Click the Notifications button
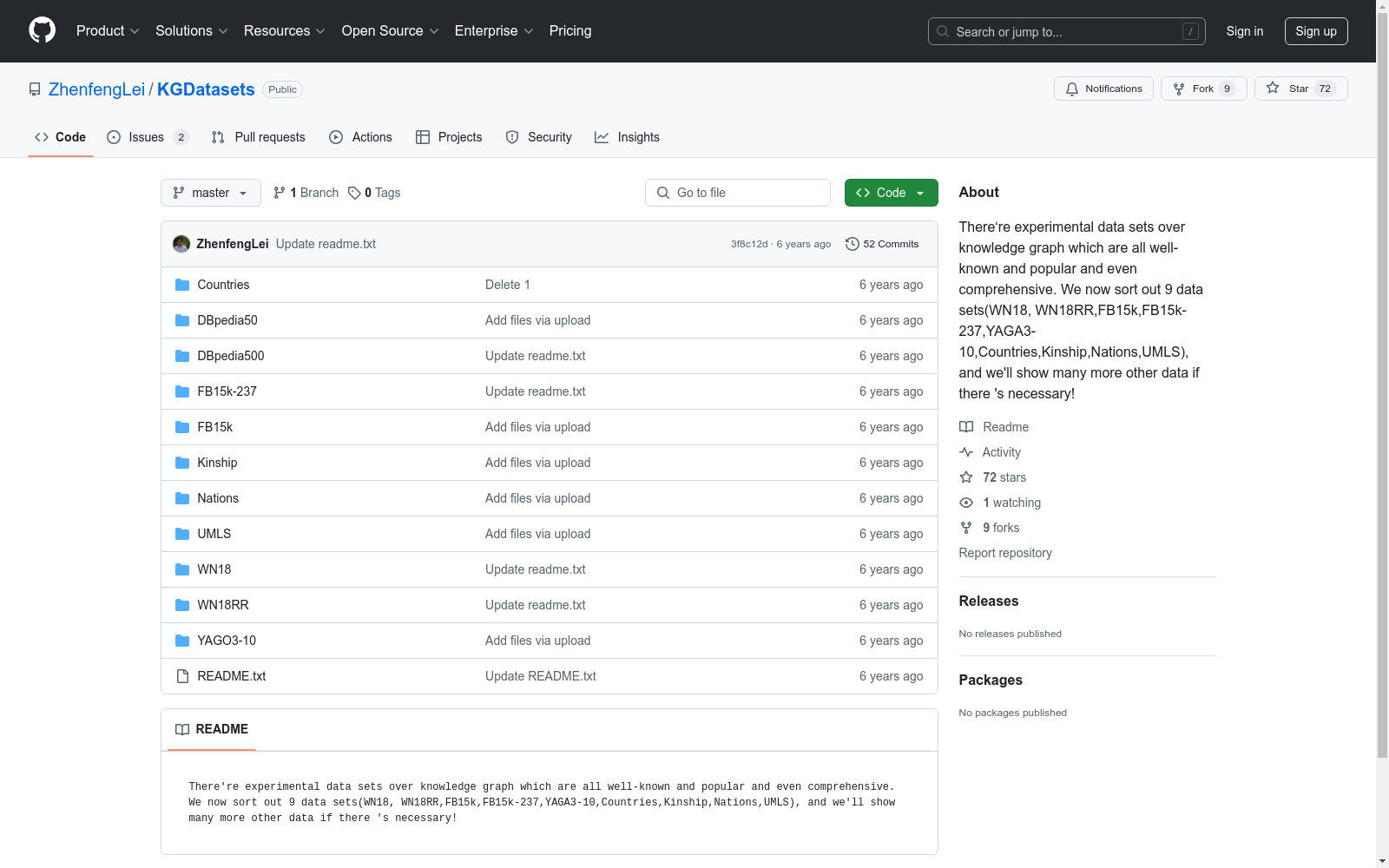Image resolution: width=1389 pixels, height=868 pixels. pyautogui.click(x=1103, y=89)
